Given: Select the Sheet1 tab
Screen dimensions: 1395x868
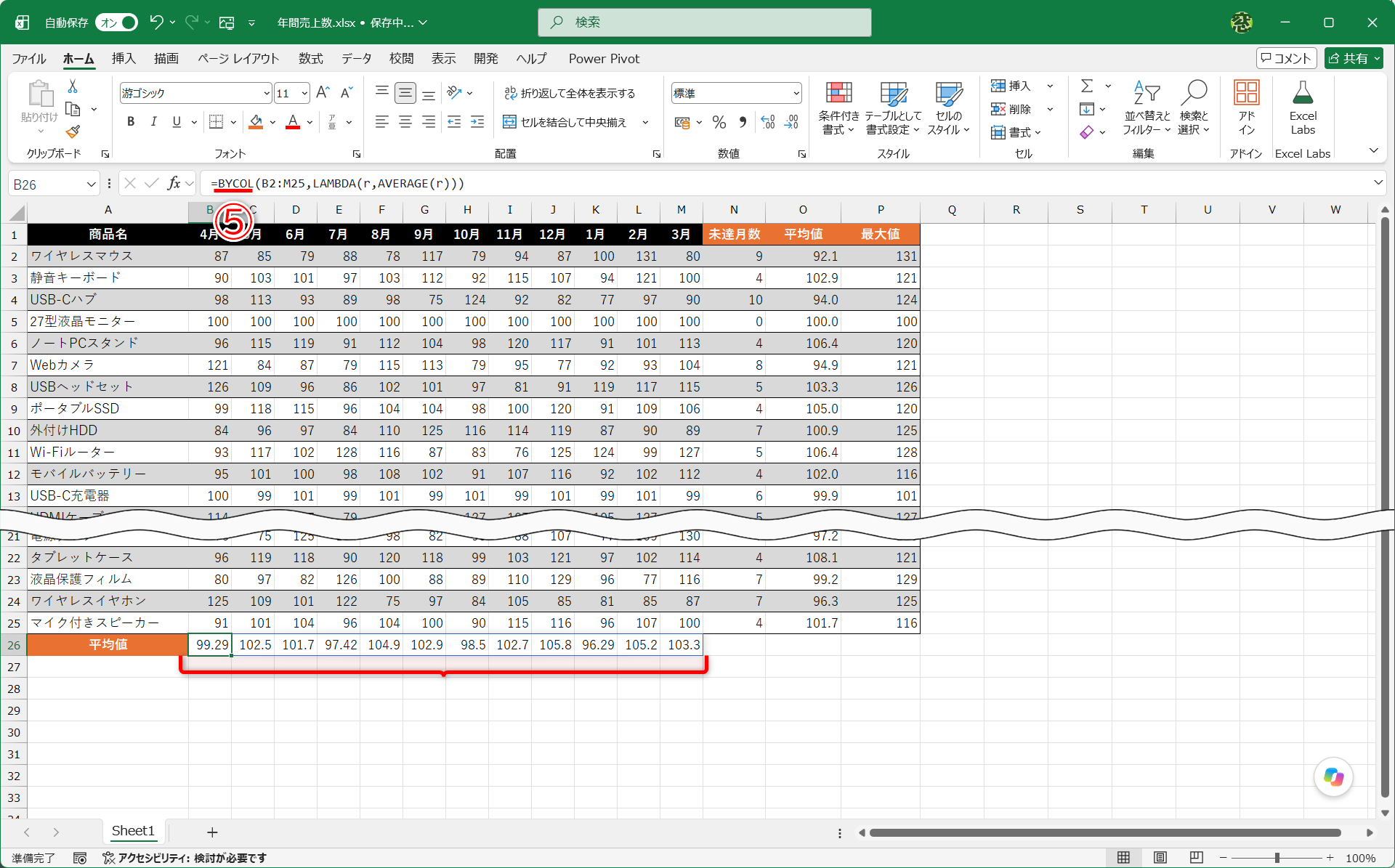Looking at the screenshot, I should click(x=133, y=831).
